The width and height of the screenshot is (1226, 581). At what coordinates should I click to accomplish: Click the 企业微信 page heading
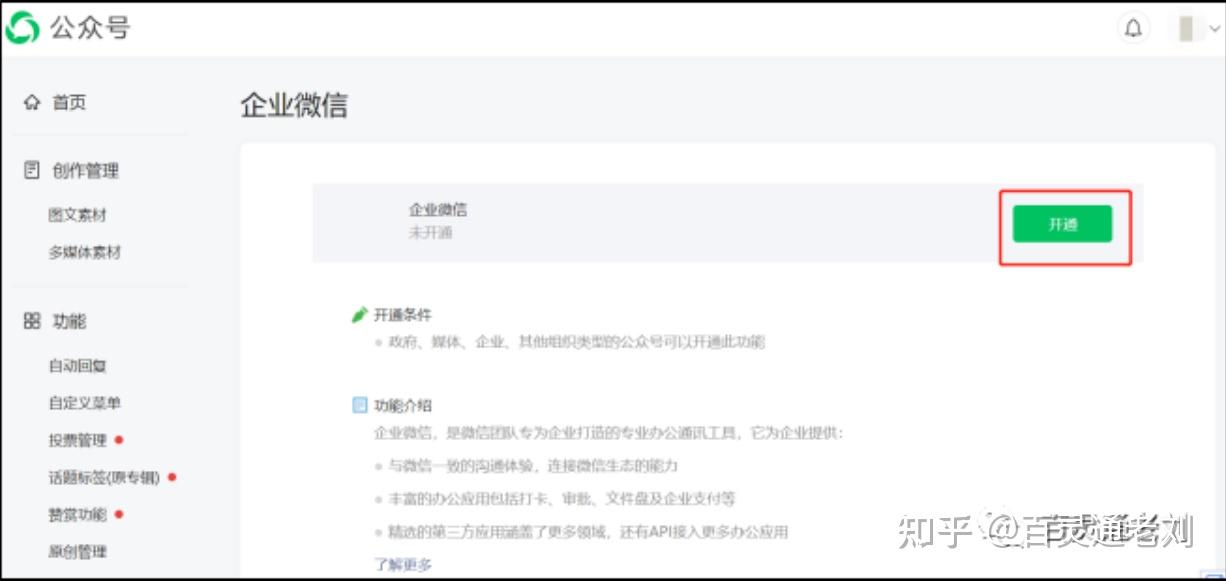294,105
